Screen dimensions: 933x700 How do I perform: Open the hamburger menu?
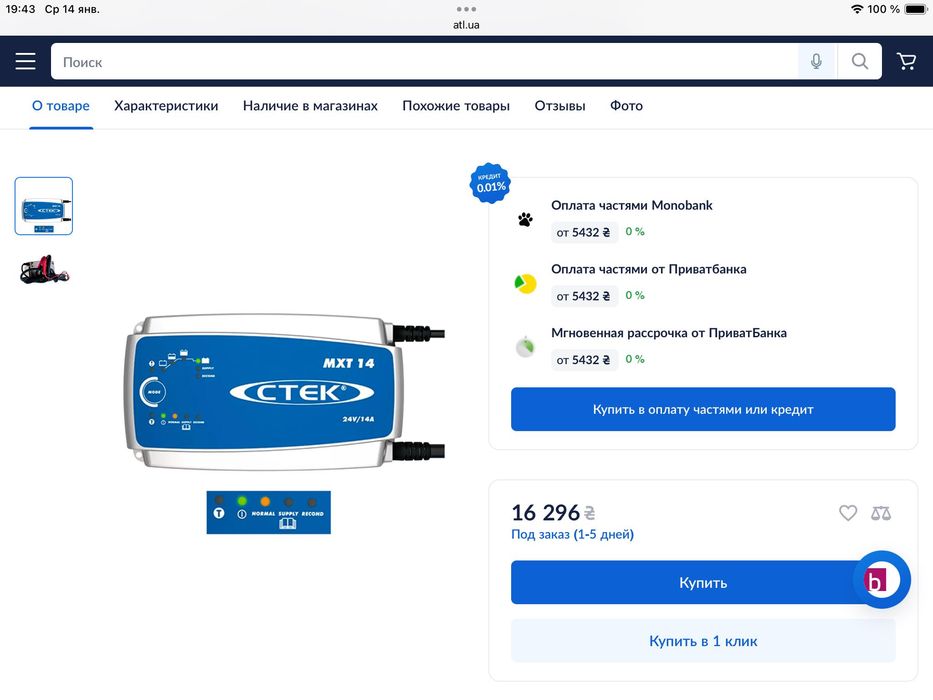click(x=25, y=61)
